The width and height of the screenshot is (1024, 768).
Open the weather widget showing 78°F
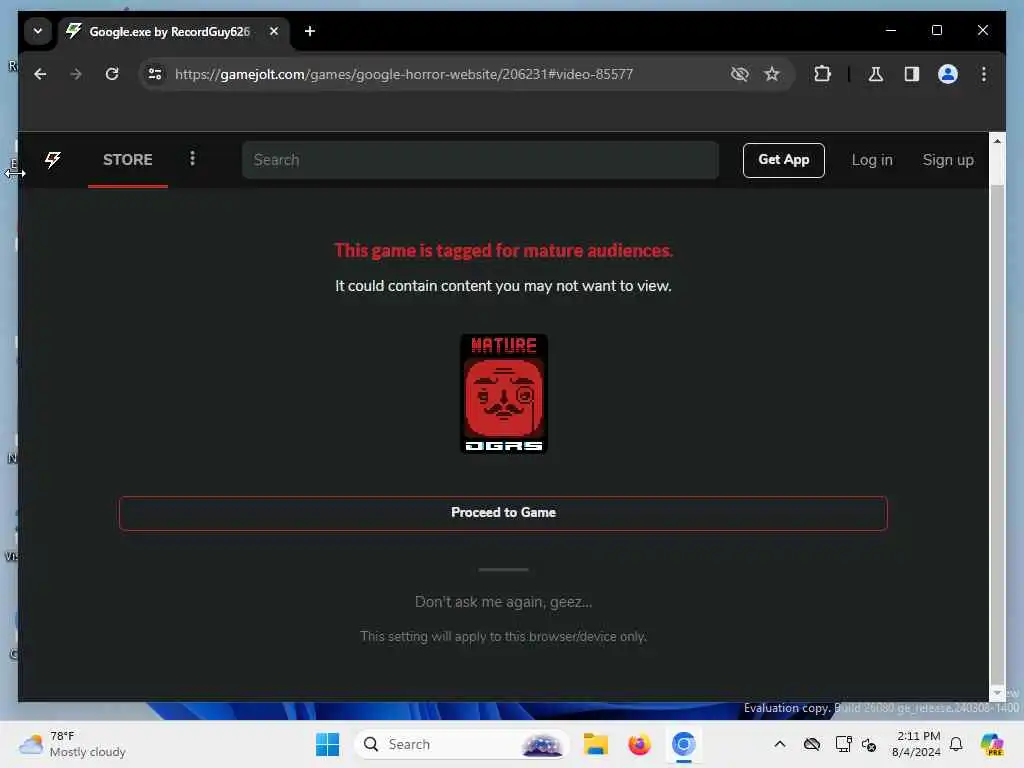(x=72, y=744)
